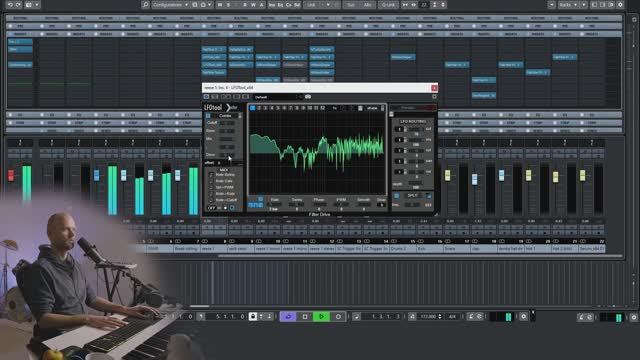Click the 4/4 time signature
The height and width of the screenshot is (360, 640).
(x=452, y=317)
